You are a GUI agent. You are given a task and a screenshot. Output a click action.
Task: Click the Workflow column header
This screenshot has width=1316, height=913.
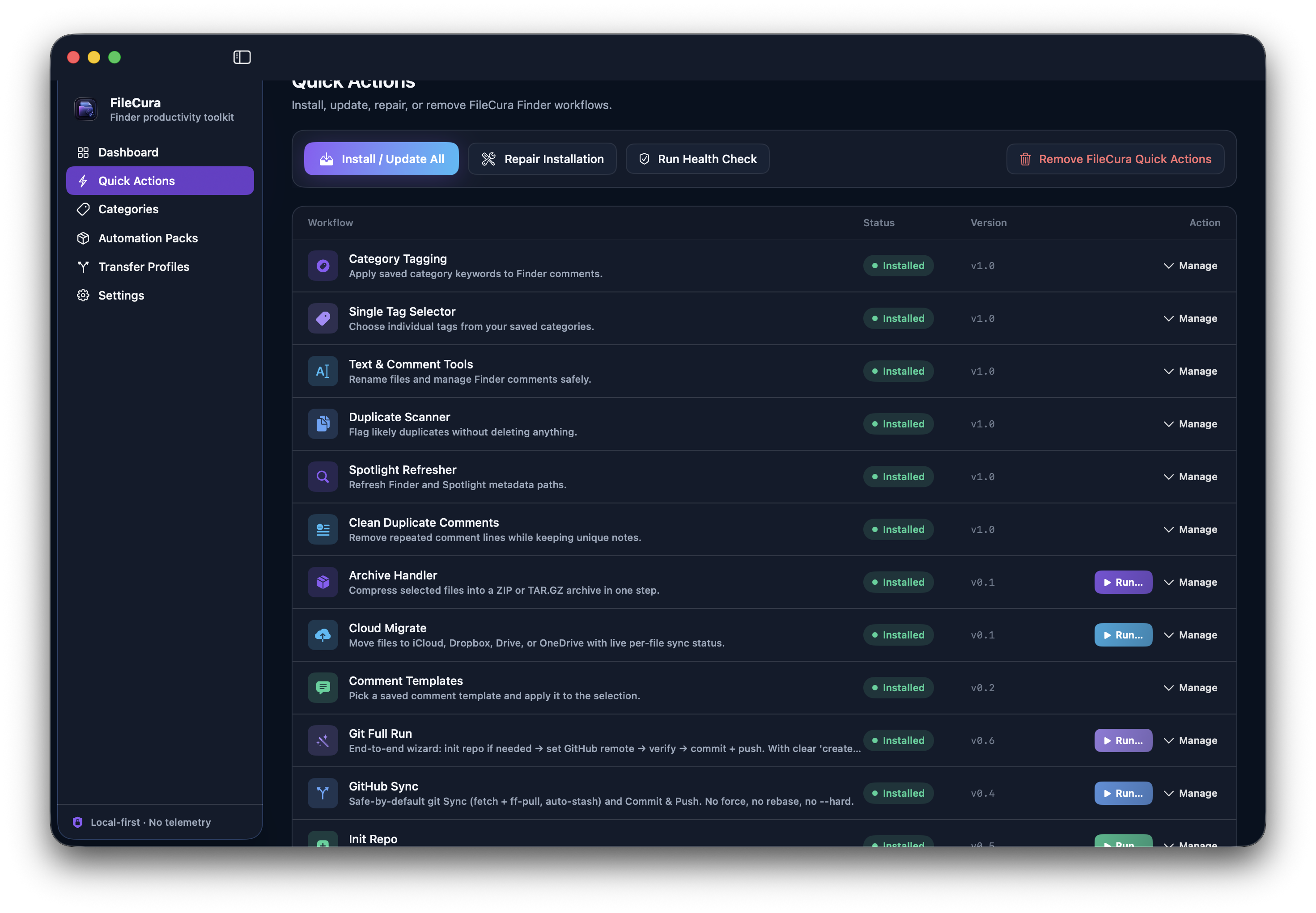coord(330,223)
